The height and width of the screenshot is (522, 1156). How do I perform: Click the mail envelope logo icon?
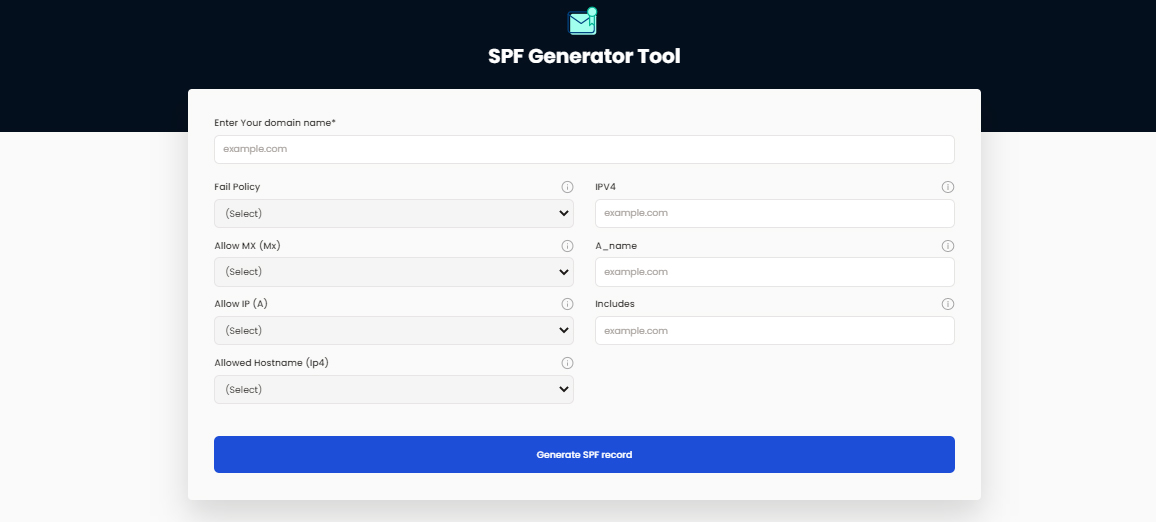click(x=582, y=22)
